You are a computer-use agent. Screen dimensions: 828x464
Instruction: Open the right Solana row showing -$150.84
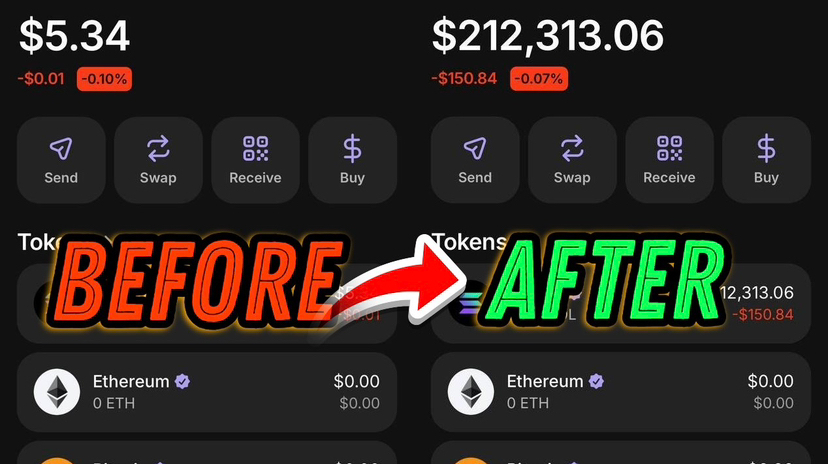coord(621,304)
